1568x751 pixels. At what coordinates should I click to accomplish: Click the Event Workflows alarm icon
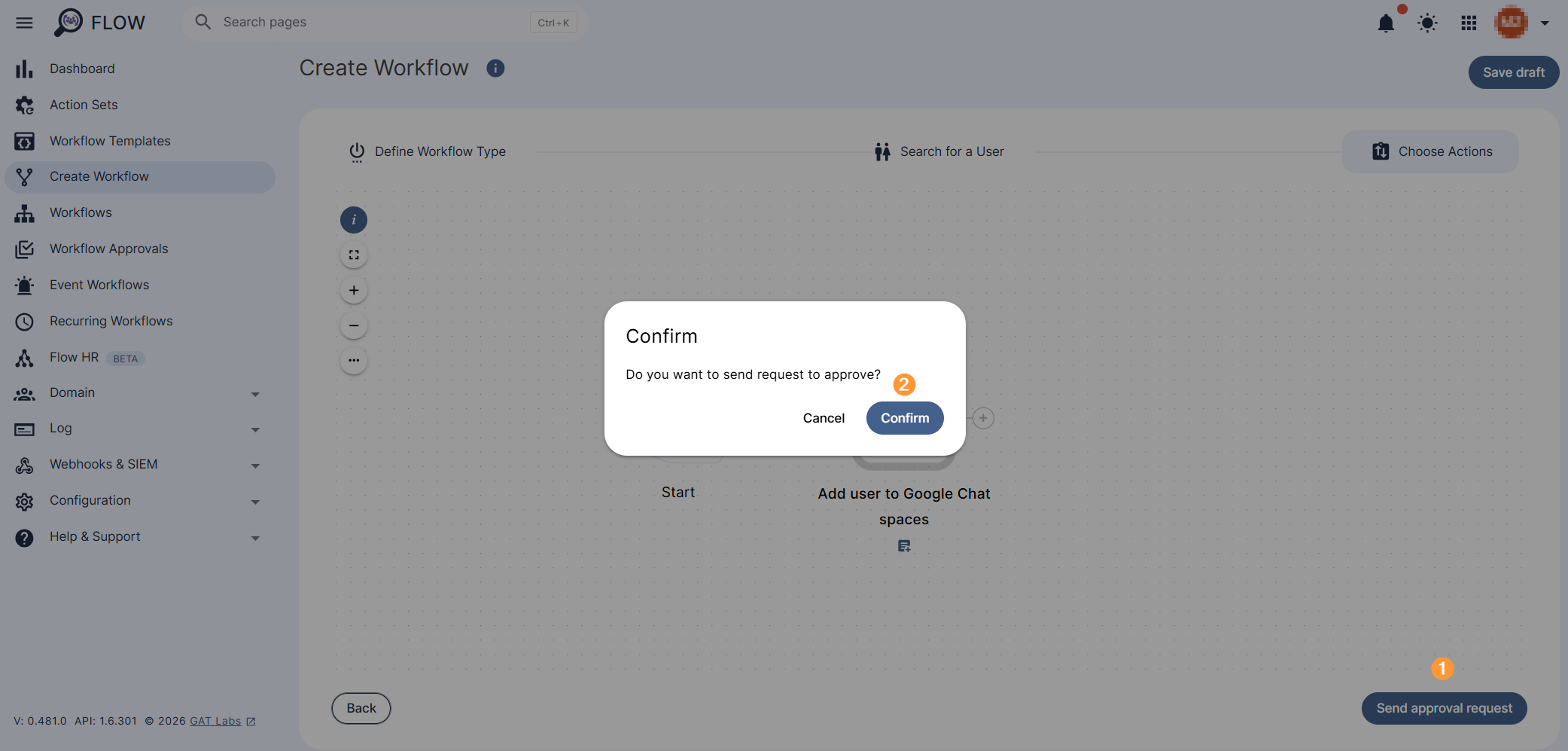24,285
